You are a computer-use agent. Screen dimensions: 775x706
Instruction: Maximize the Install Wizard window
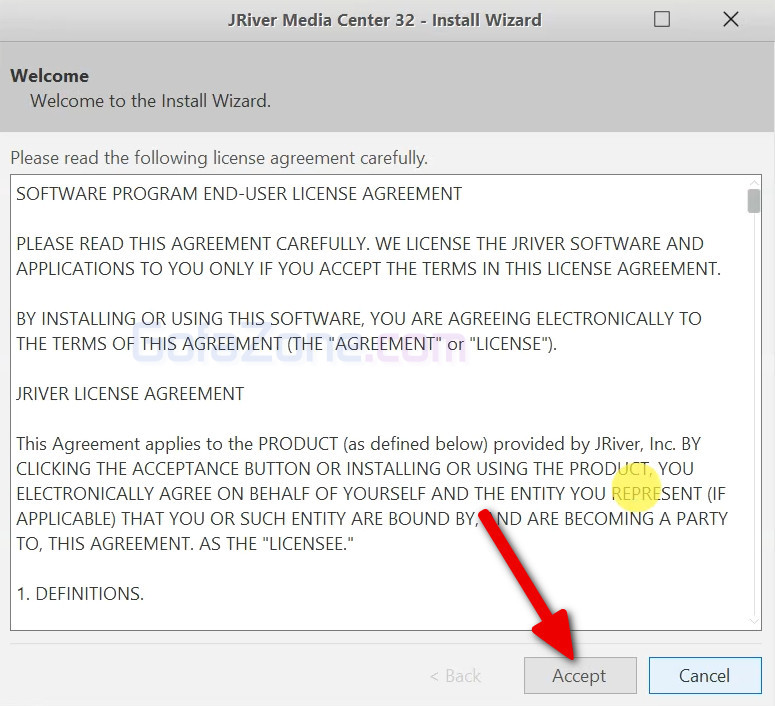point(662,20)
